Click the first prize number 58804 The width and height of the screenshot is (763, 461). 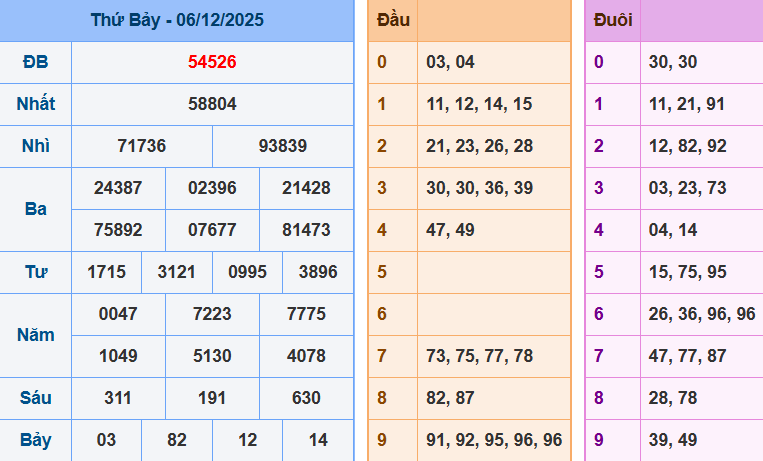coord(212,104)
